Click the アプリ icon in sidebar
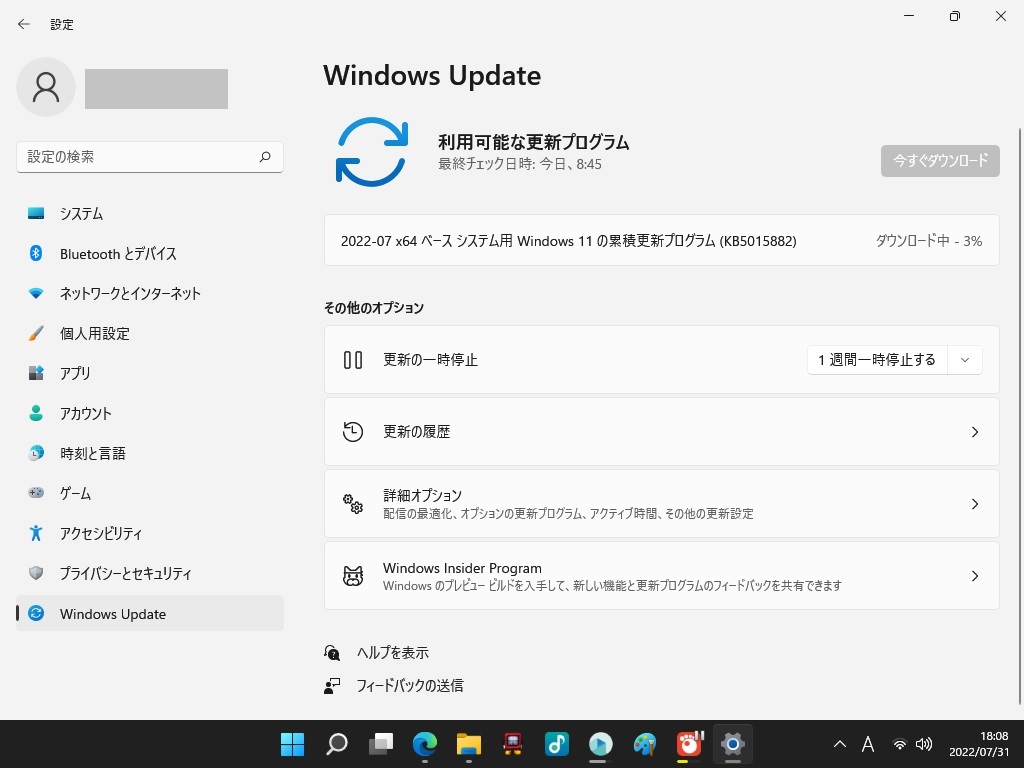 36,373
